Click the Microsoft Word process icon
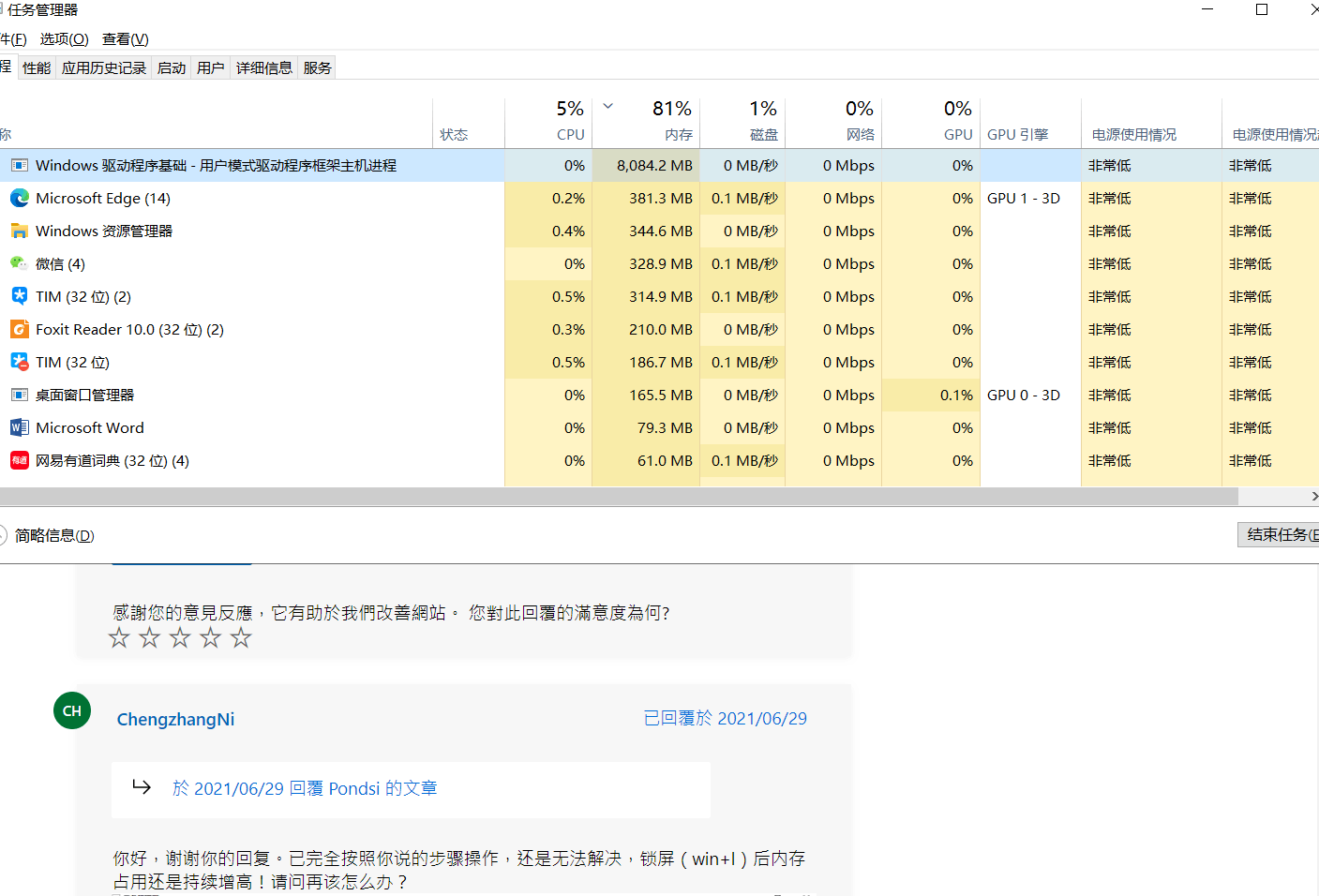This screenshot has height=896, width=1319. pos(19,428)
